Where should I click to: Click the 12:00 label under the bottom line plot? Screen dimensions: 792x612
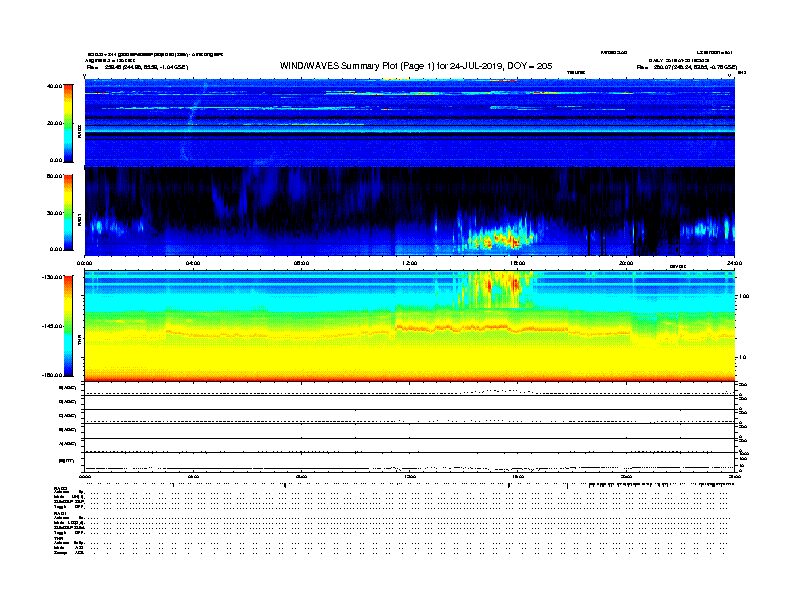pyautogui.click(x=409, y=476)
